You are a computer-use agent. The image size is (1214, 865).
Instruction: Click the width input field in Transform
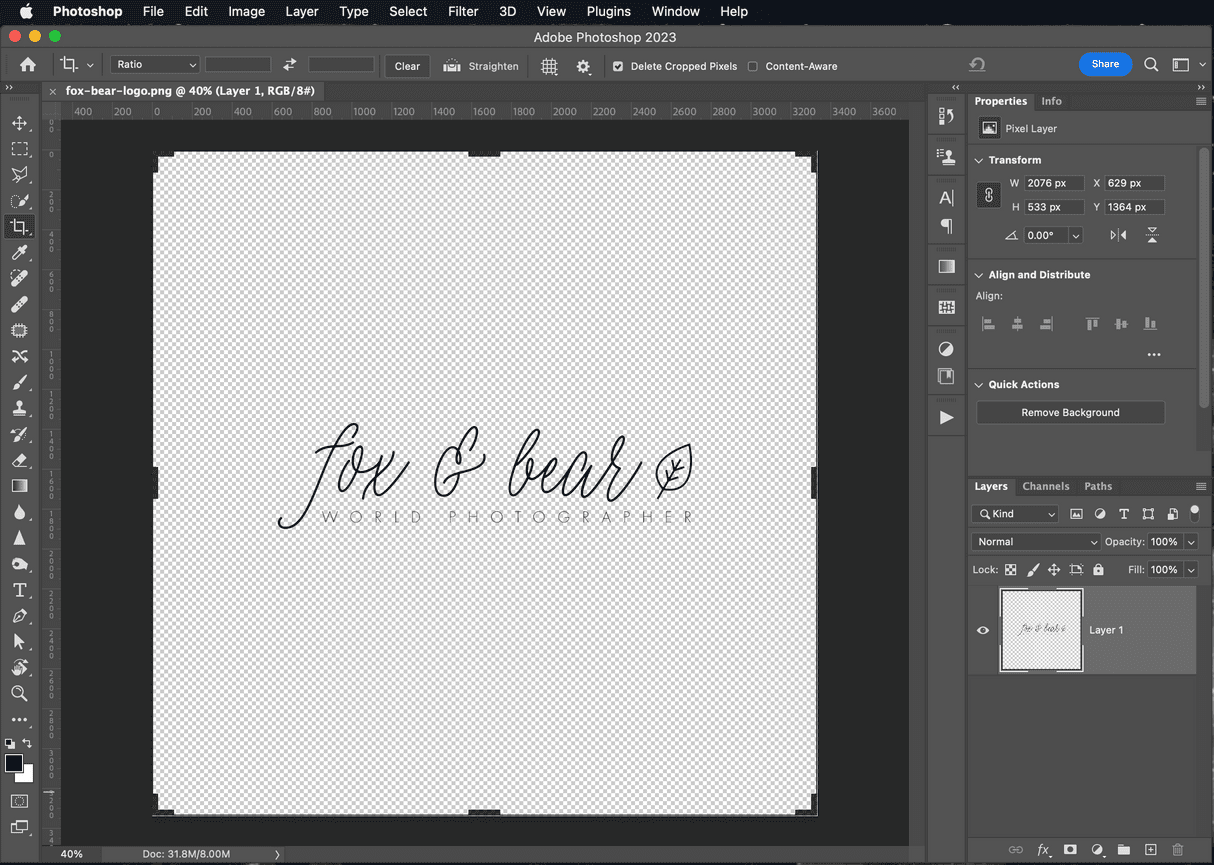1054,183
